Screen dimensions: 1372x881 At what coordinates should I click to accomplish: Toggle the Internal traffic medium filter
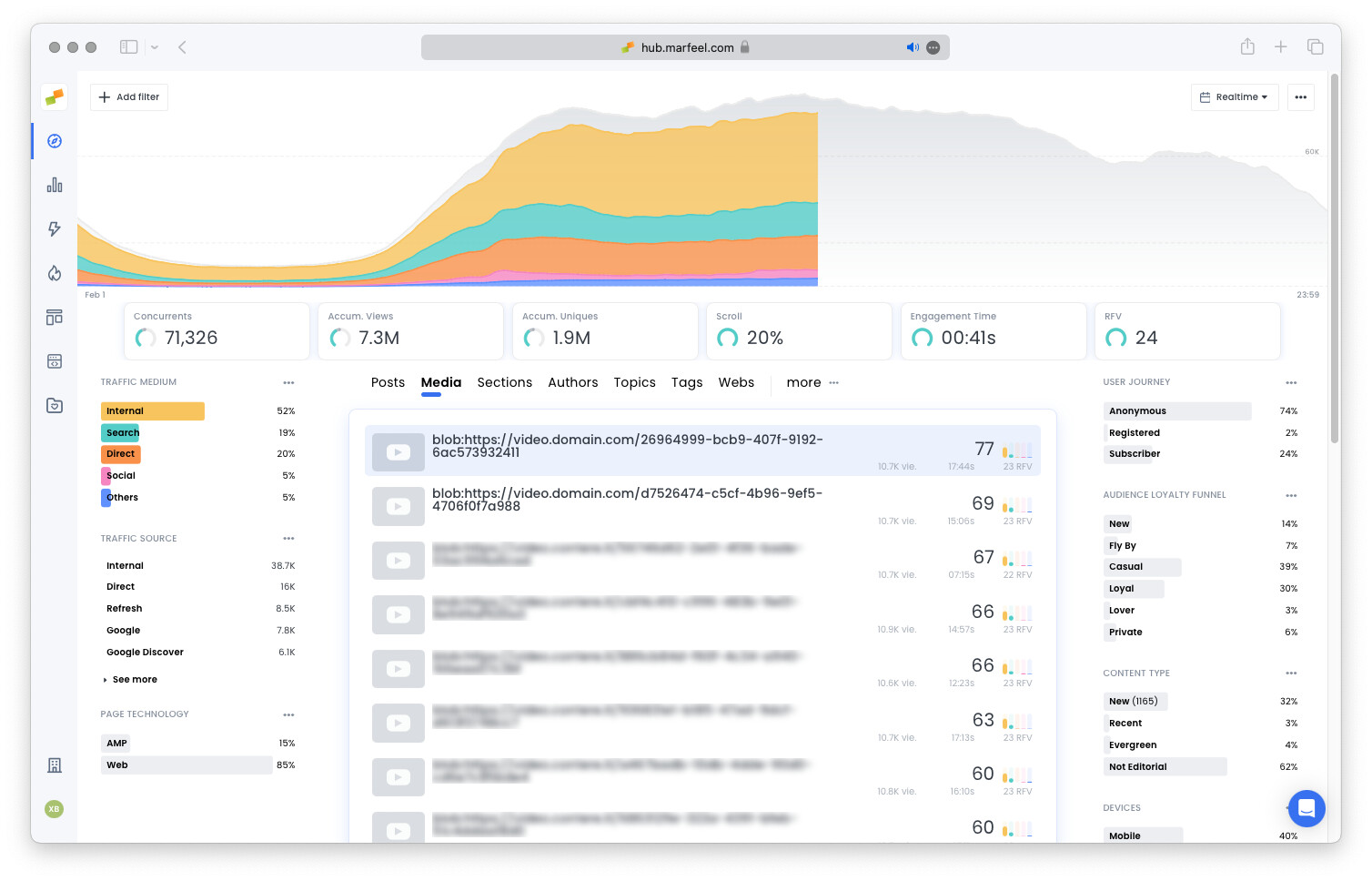pyautogui.click(x=152, y=410)
